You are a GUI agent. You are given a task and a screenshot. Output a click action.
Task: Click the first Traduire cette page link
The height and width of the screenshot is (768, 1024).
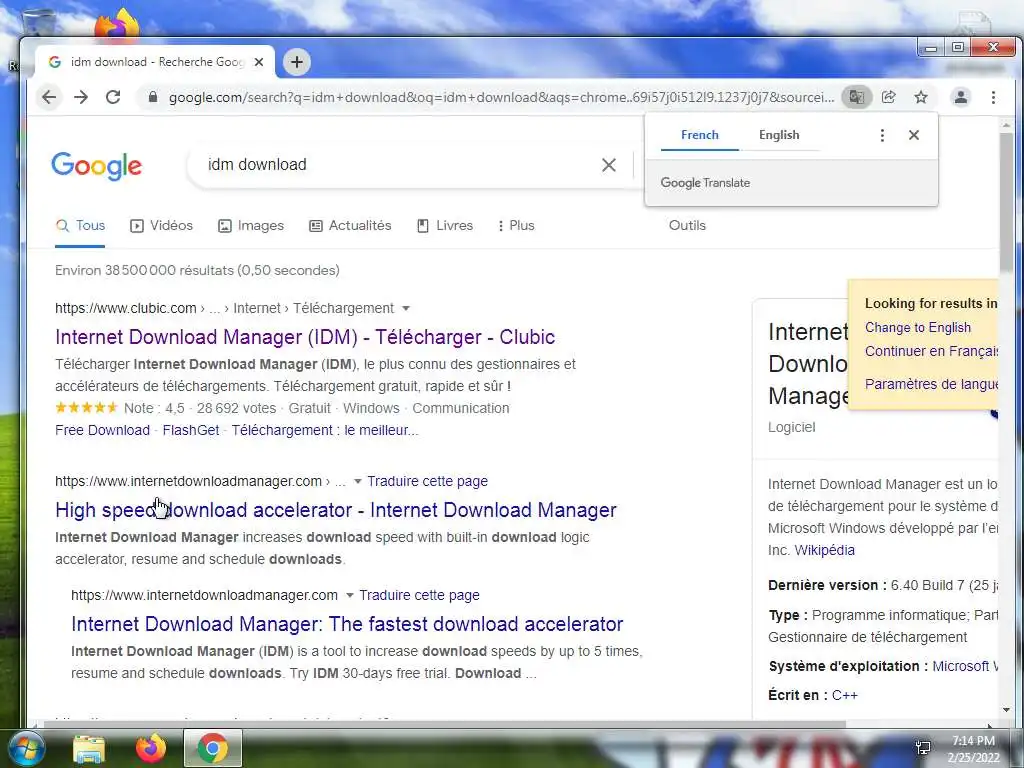tap(427, 481)
